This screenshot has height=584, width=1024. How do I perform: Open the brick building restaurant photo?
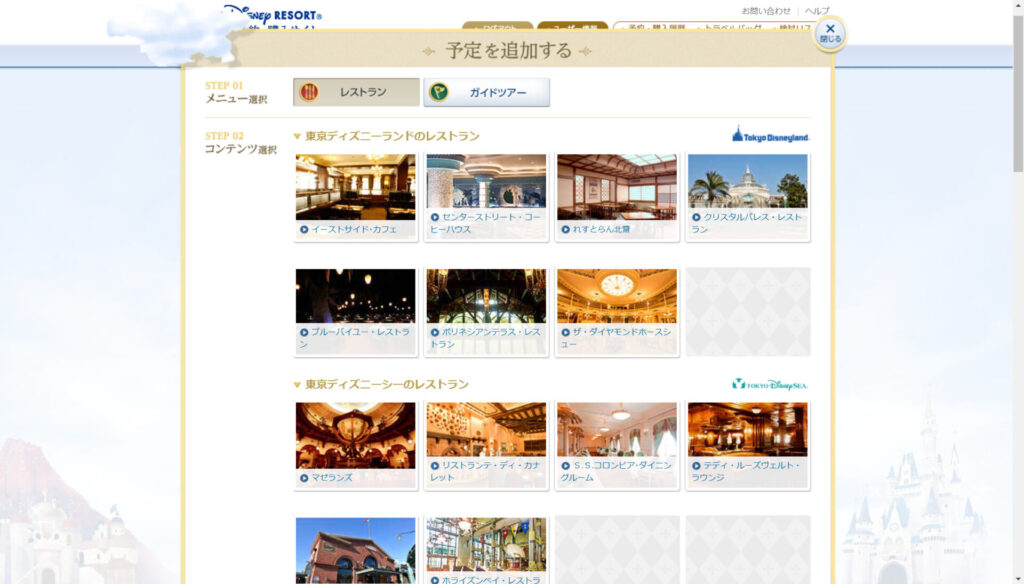click(x=355, y=551)
